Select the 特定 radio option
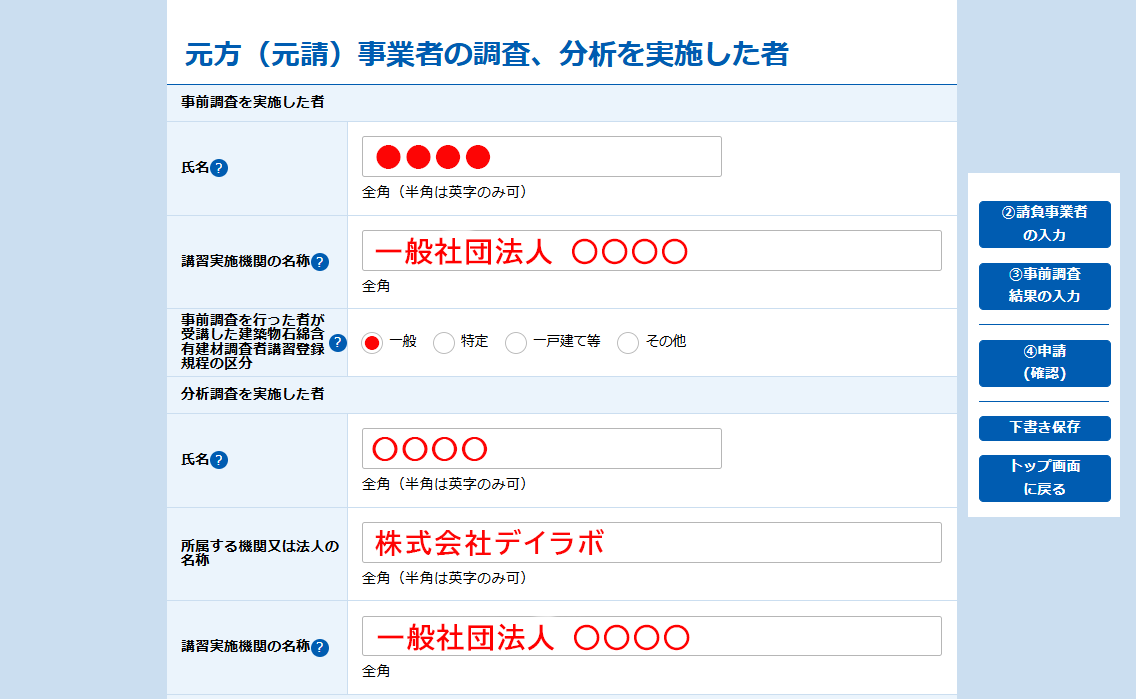Viewport: 1136px width, 699px height. [444, 343]
